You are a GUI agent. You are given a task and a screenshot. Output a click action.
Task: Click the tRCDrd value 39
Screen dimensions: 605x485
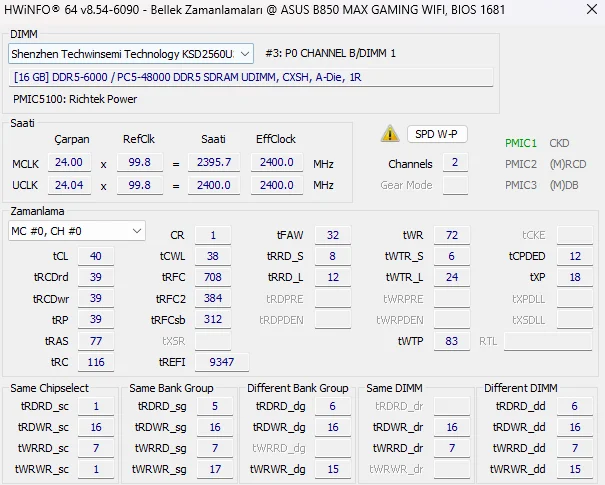(x=96, y=277)
